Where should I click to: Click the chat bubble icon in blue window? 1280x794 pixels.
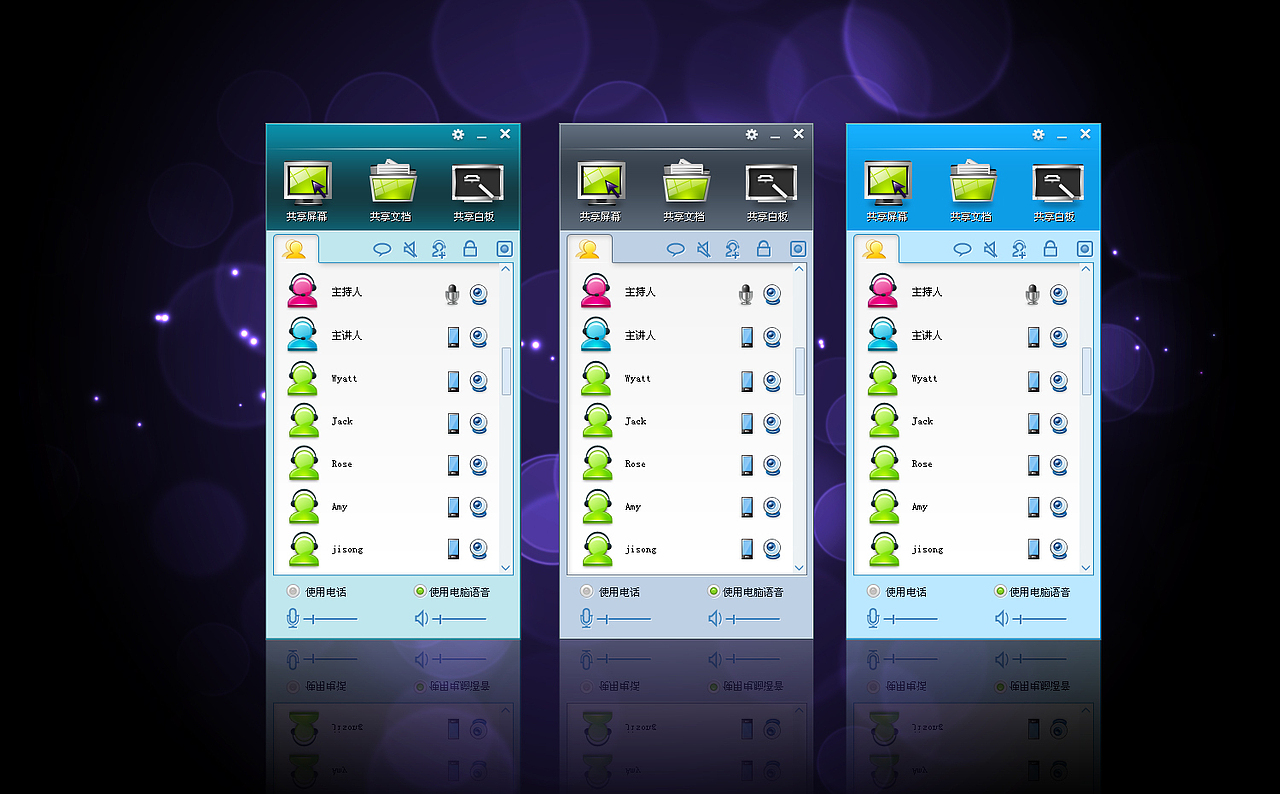pyautogui.click(x=963, y=249)
